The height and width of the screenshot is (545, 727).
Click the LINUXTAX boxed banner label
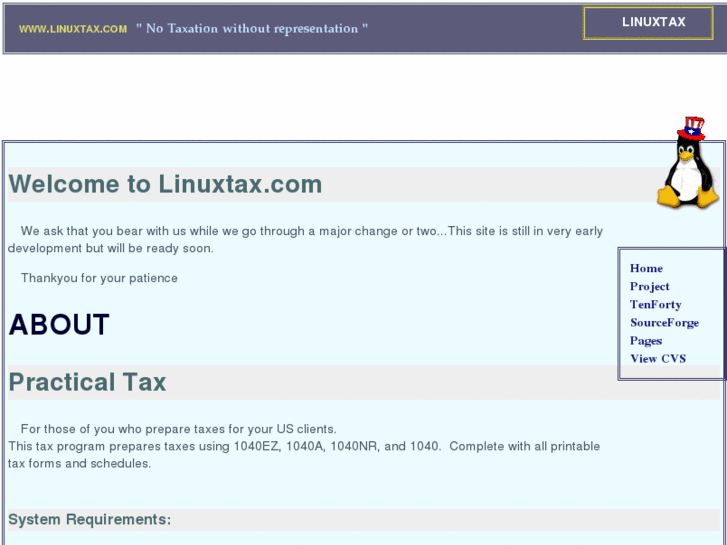(648, 23)
